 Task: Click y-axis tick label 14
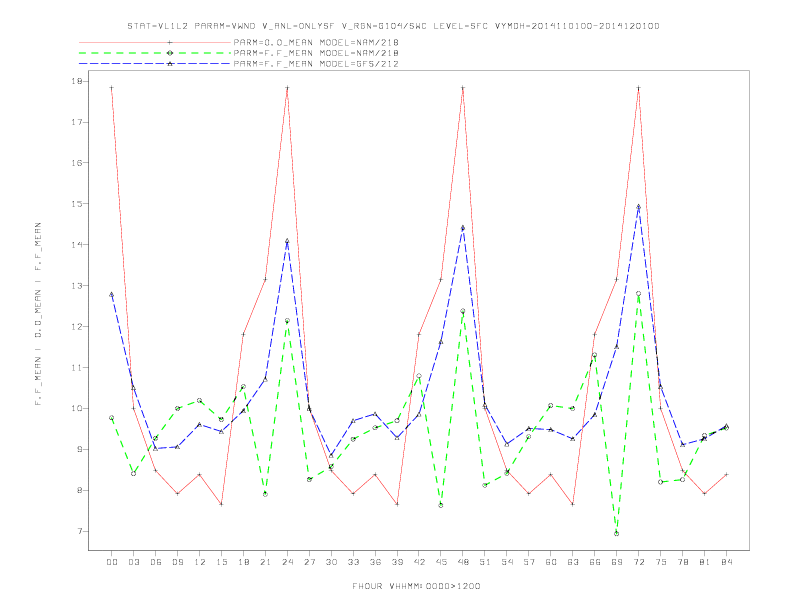tap(77, 244)
